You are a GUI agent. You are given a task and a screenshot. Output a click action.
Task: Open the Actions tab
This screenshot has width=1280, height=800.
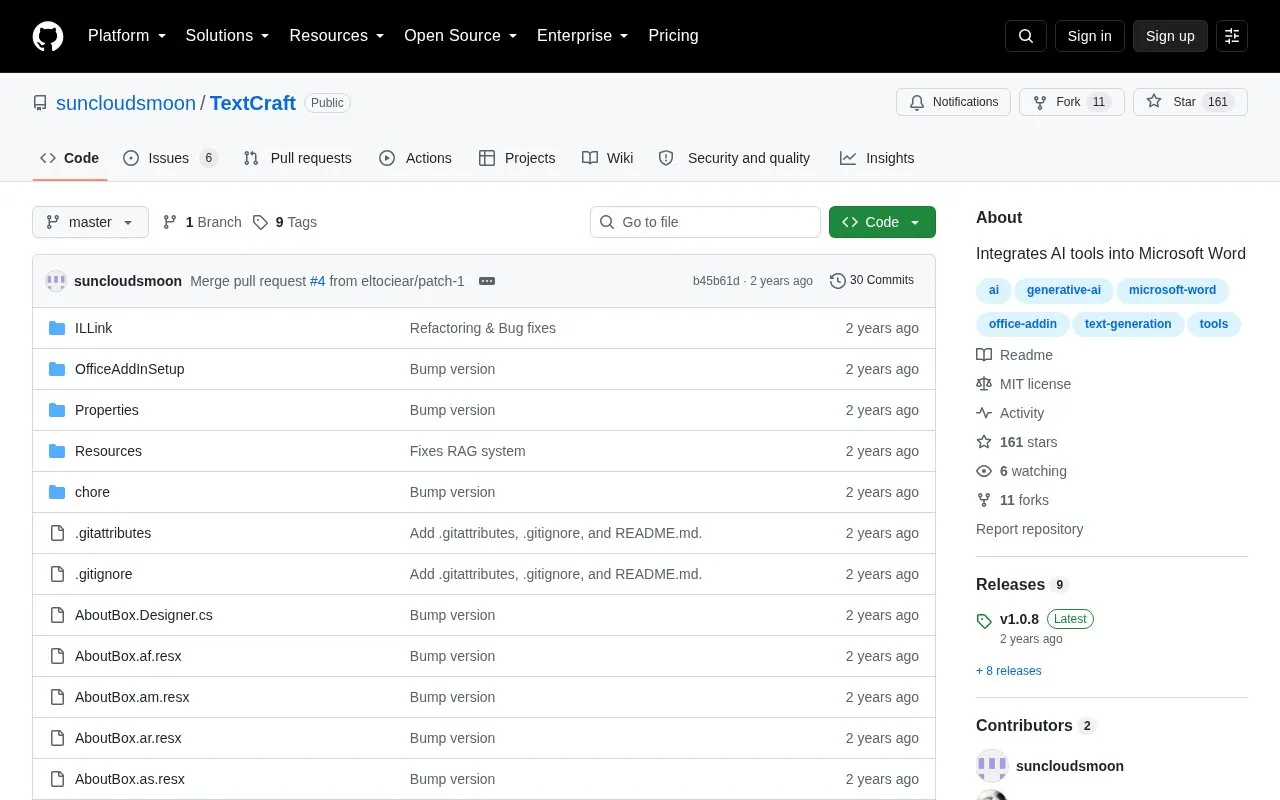click(415, 158)
